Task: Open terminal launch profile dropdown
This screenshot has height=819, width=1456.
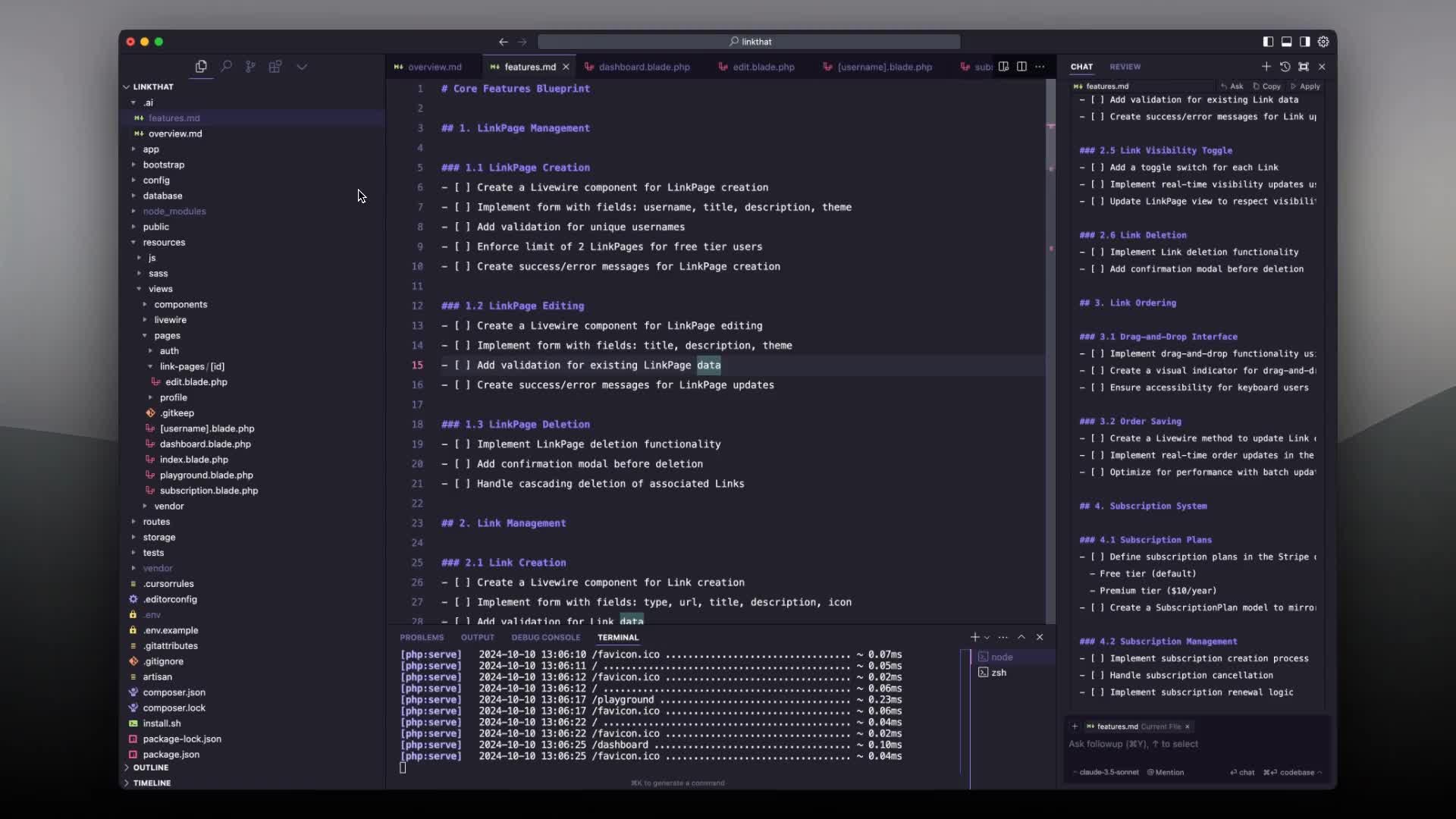Action: coord(987,638)
